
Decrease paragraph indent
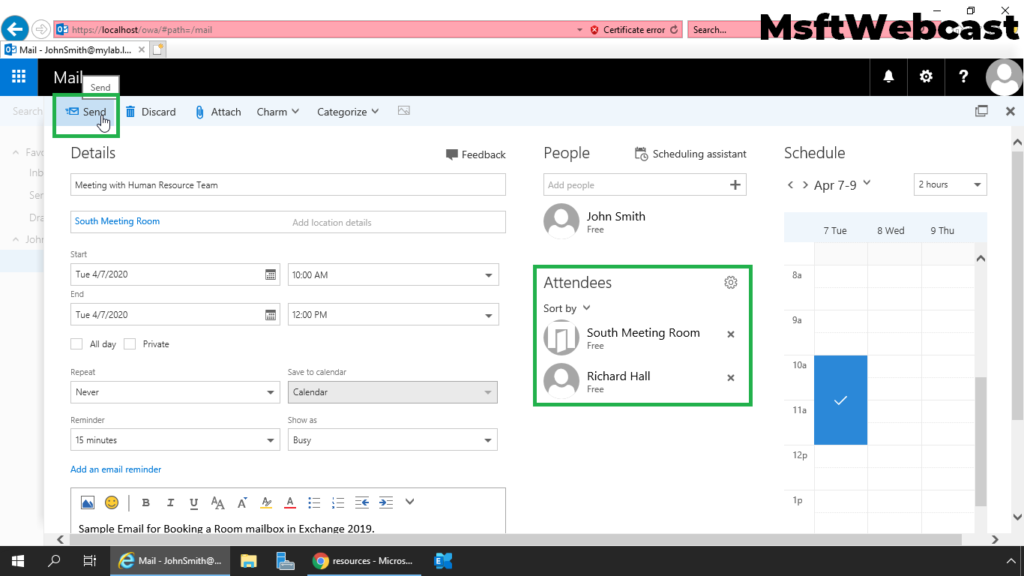(x=362, y=502)
